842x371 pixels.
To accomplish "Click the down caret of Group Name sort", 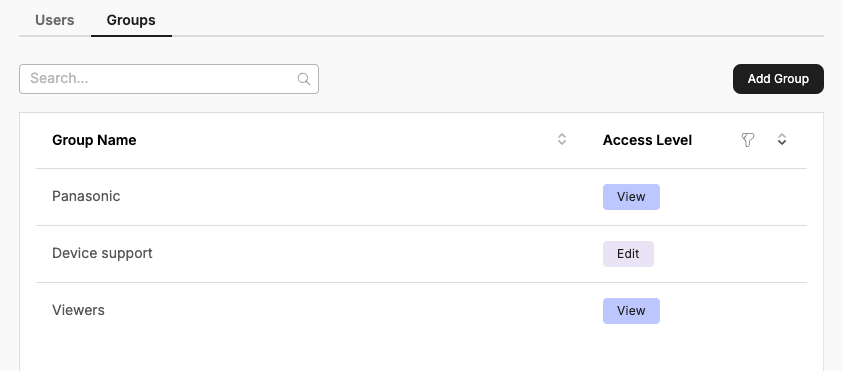I will pos(562,143).
